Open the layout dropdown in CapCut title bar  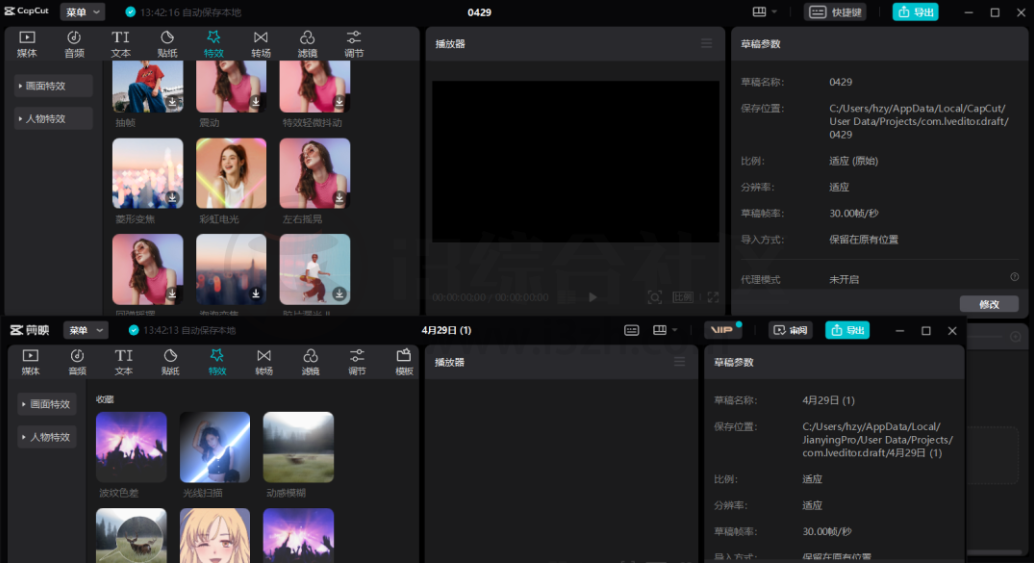point(765,12)
